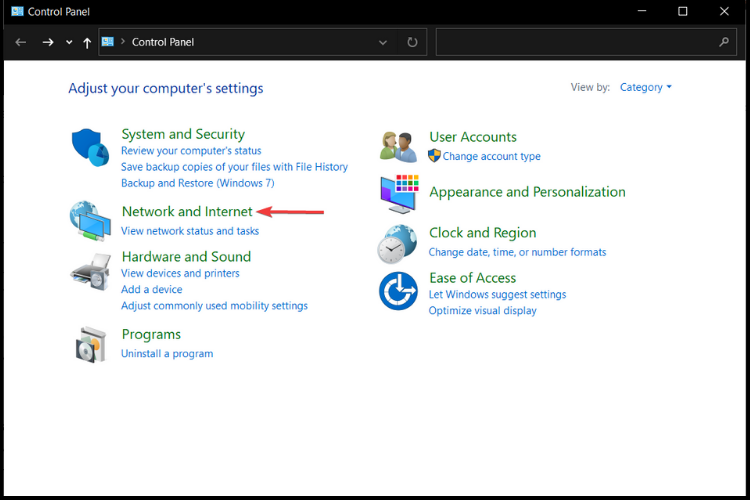Click the Control Panel breadcrumb in address bar
The image size is (750, 500).
(163, 42)
